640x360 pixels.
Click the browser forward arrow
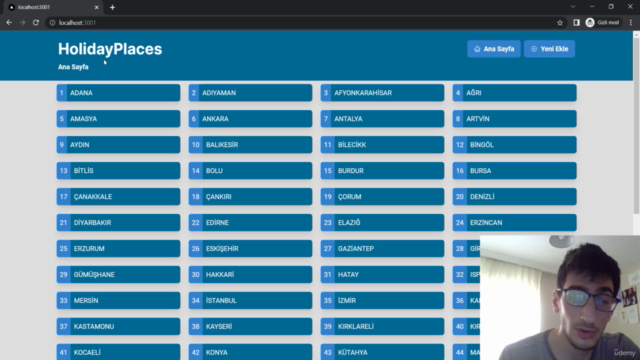tap(22, 22)
